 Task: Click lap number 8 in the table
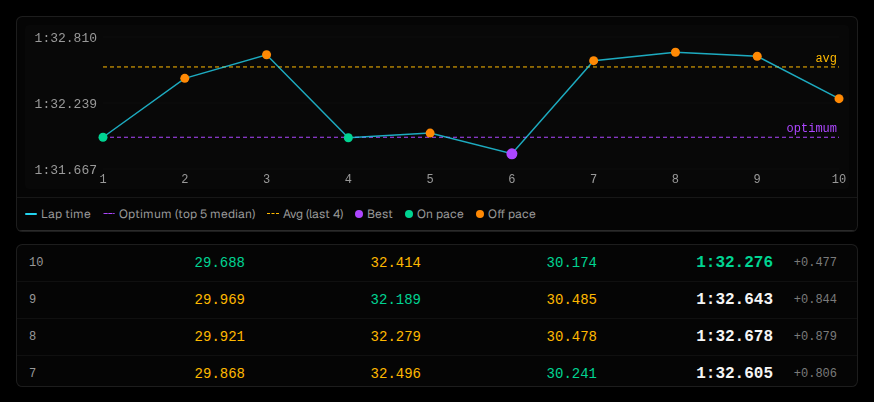coord(32,336)
